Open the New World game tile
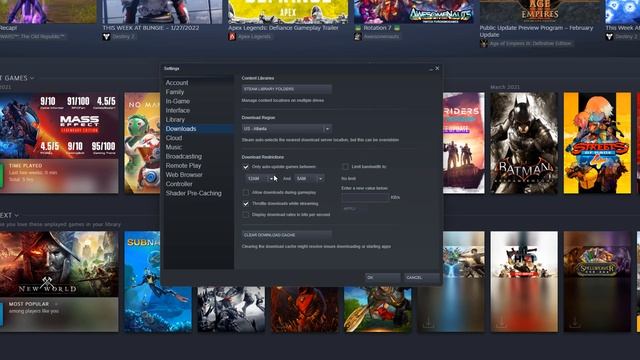The width and height of the screenshot is (640, 360). pos(59,264)
